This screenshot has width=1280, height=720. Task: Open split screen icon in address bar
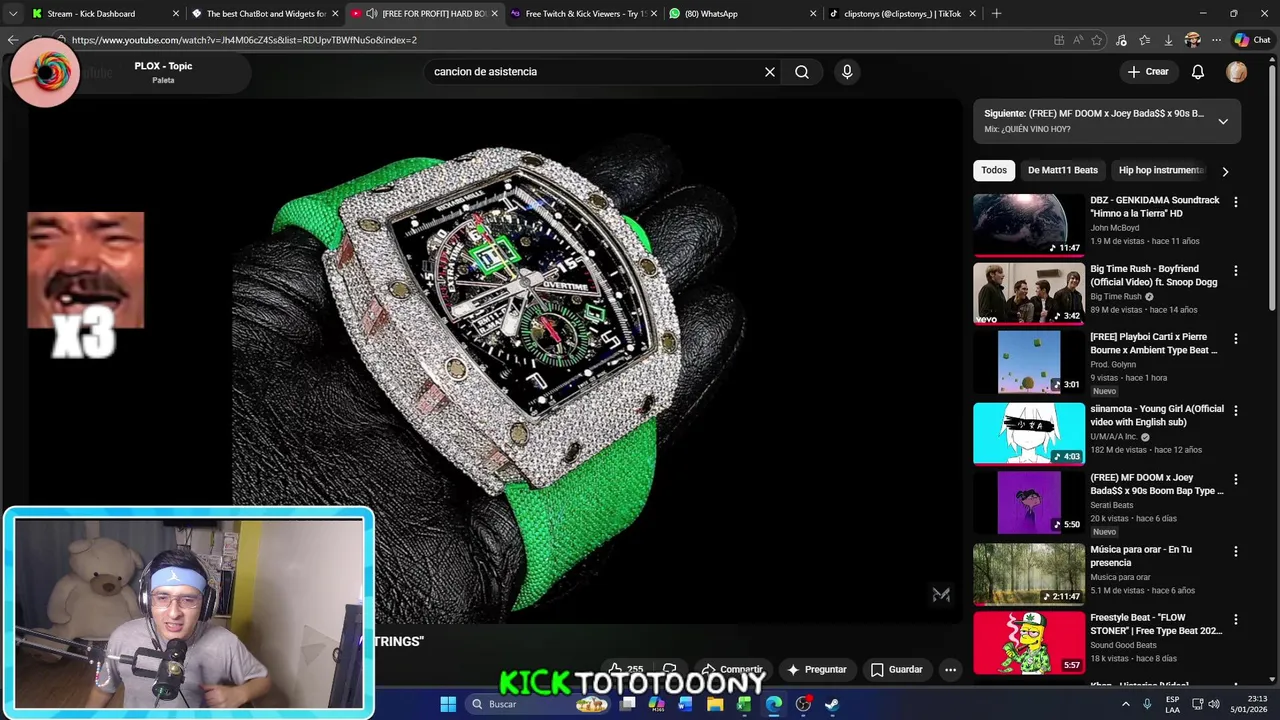[1059, 40]
